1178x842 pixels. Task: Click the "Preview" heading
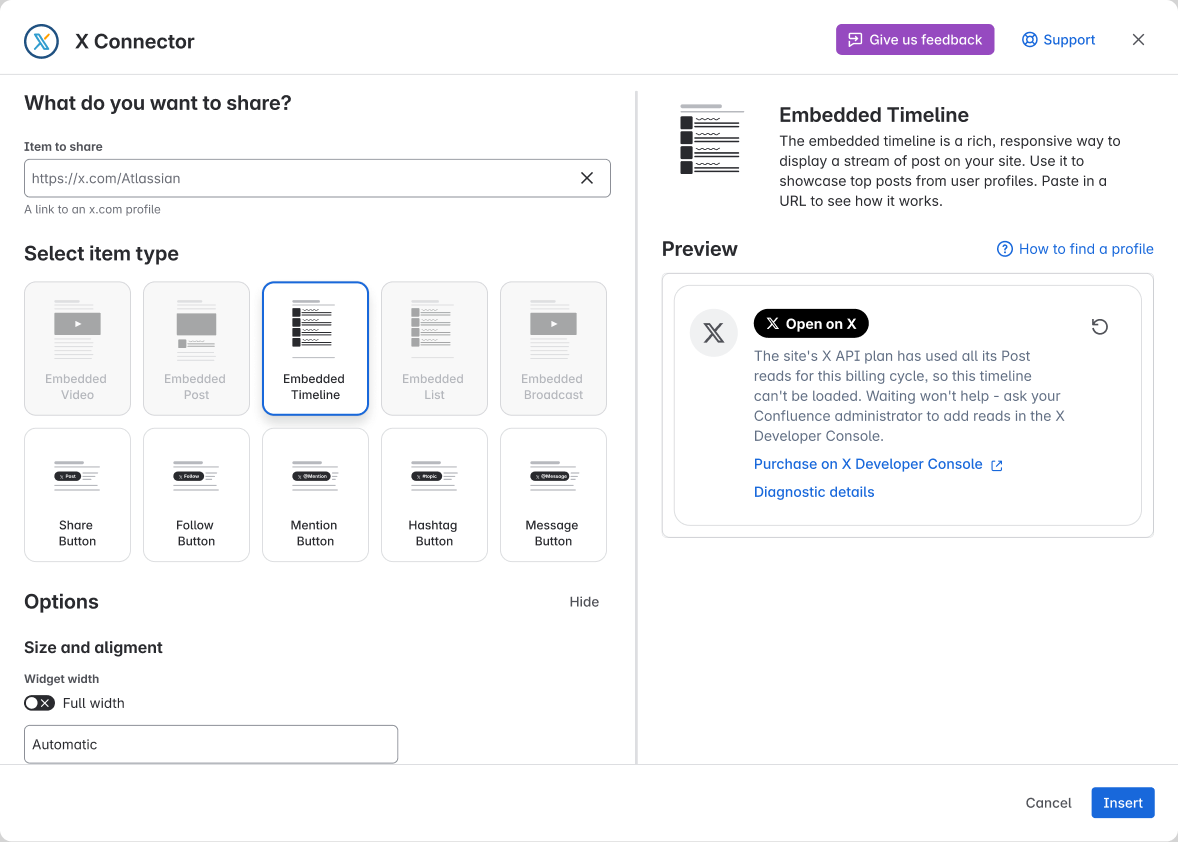coord(699,249)
